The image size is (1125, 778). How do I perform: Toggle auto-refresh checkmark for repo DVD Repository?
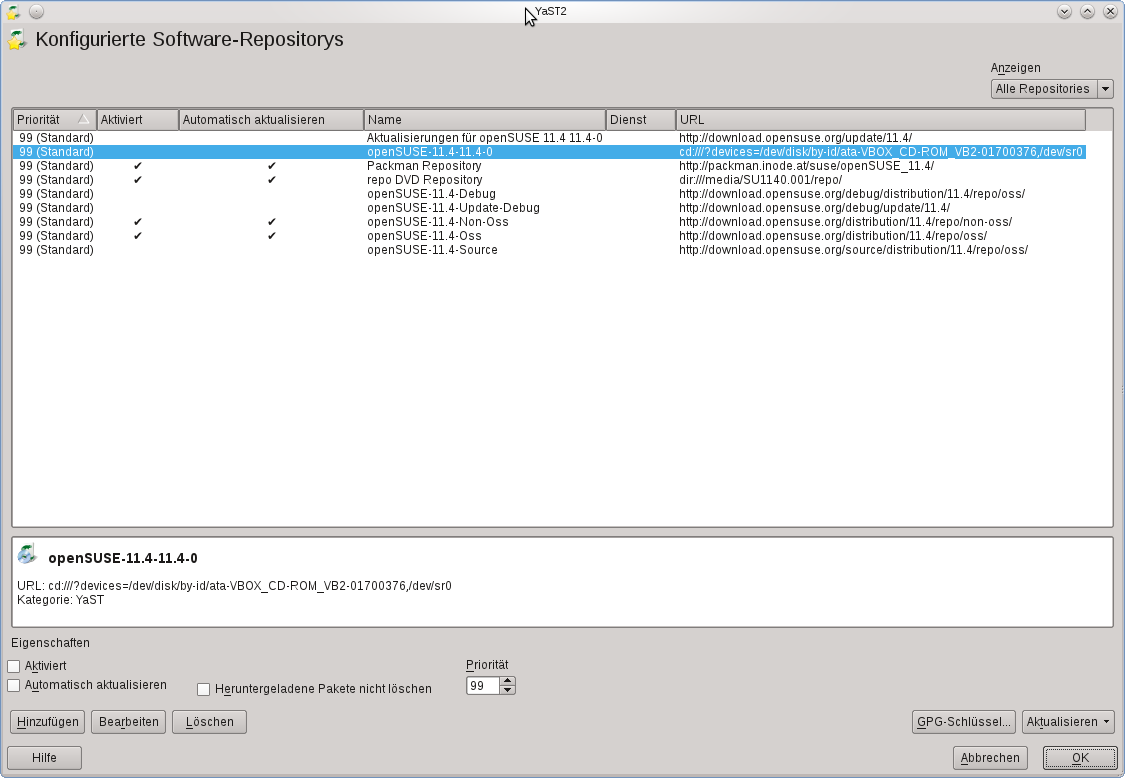pos(271,180)
